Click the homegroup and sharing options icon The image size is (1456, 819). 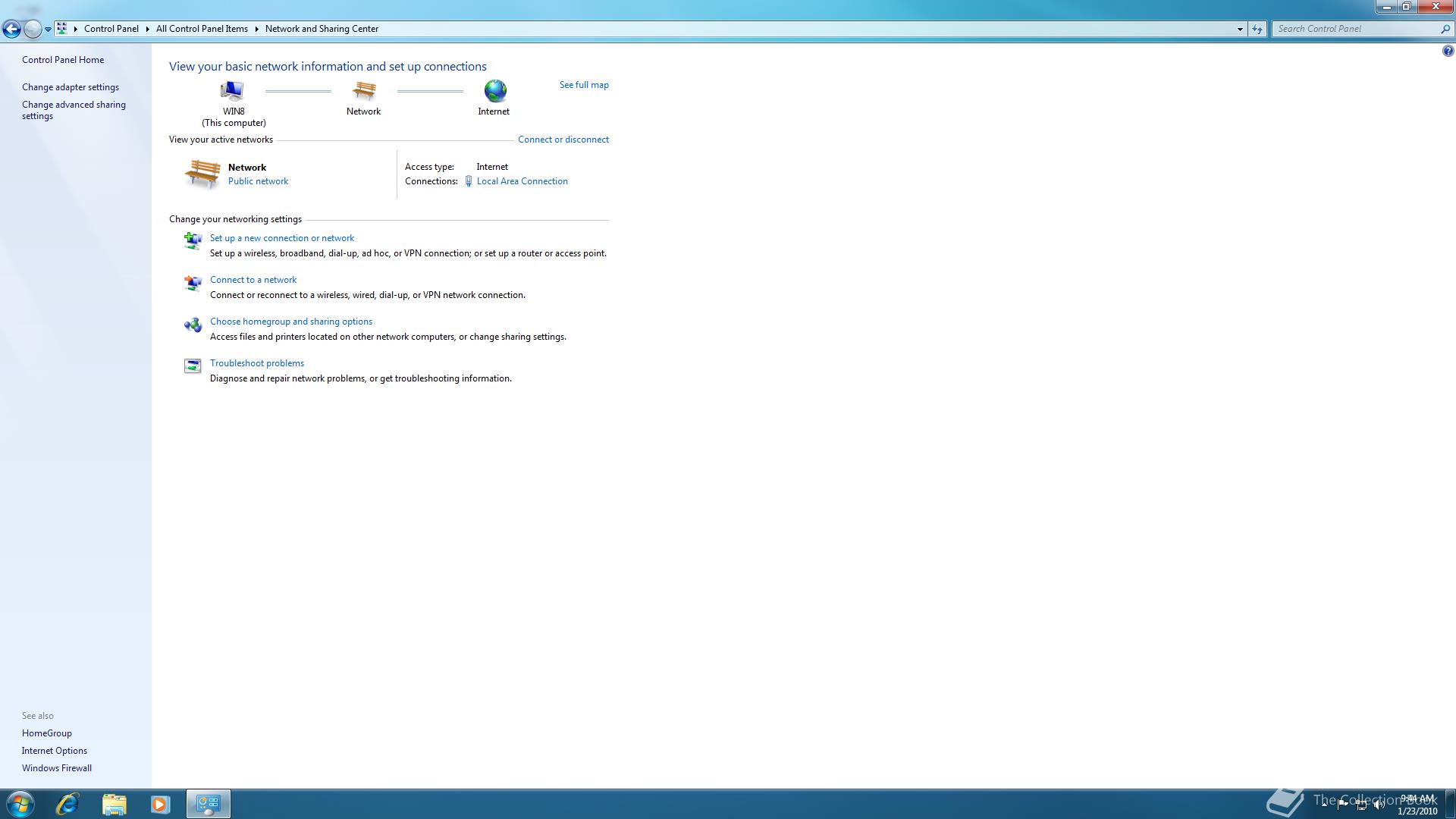coord(193,325)
